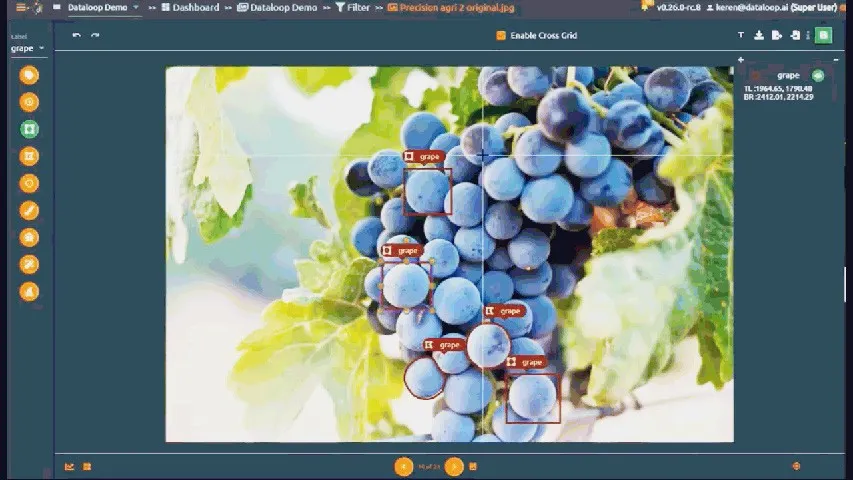Click the BR coordinates text
853x480 pixels.
pos(778,97)
